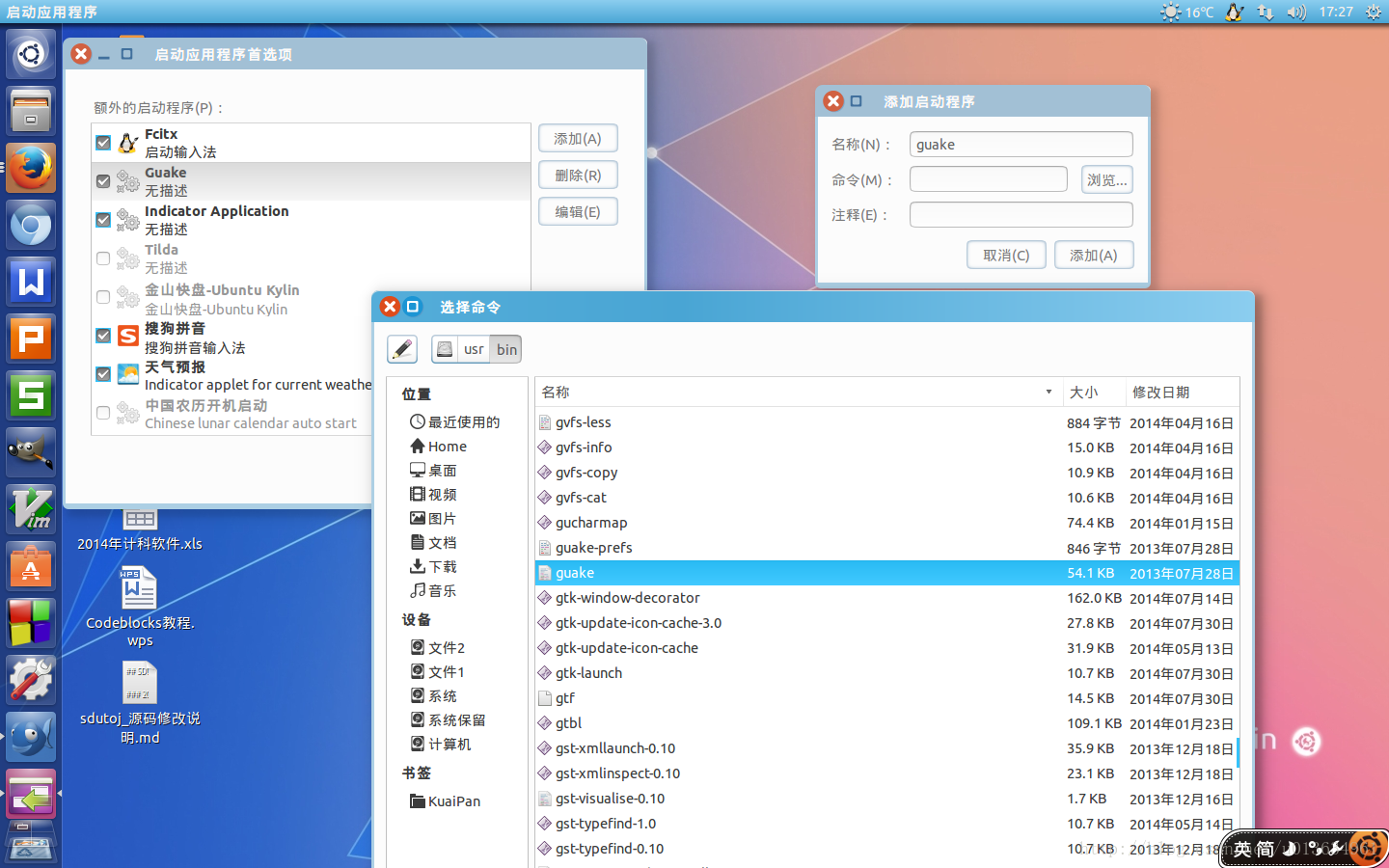Sort files by the 名称 column header
This screenshot has width=1389, height=868.
pyautogui.click(x=799, y=392)
